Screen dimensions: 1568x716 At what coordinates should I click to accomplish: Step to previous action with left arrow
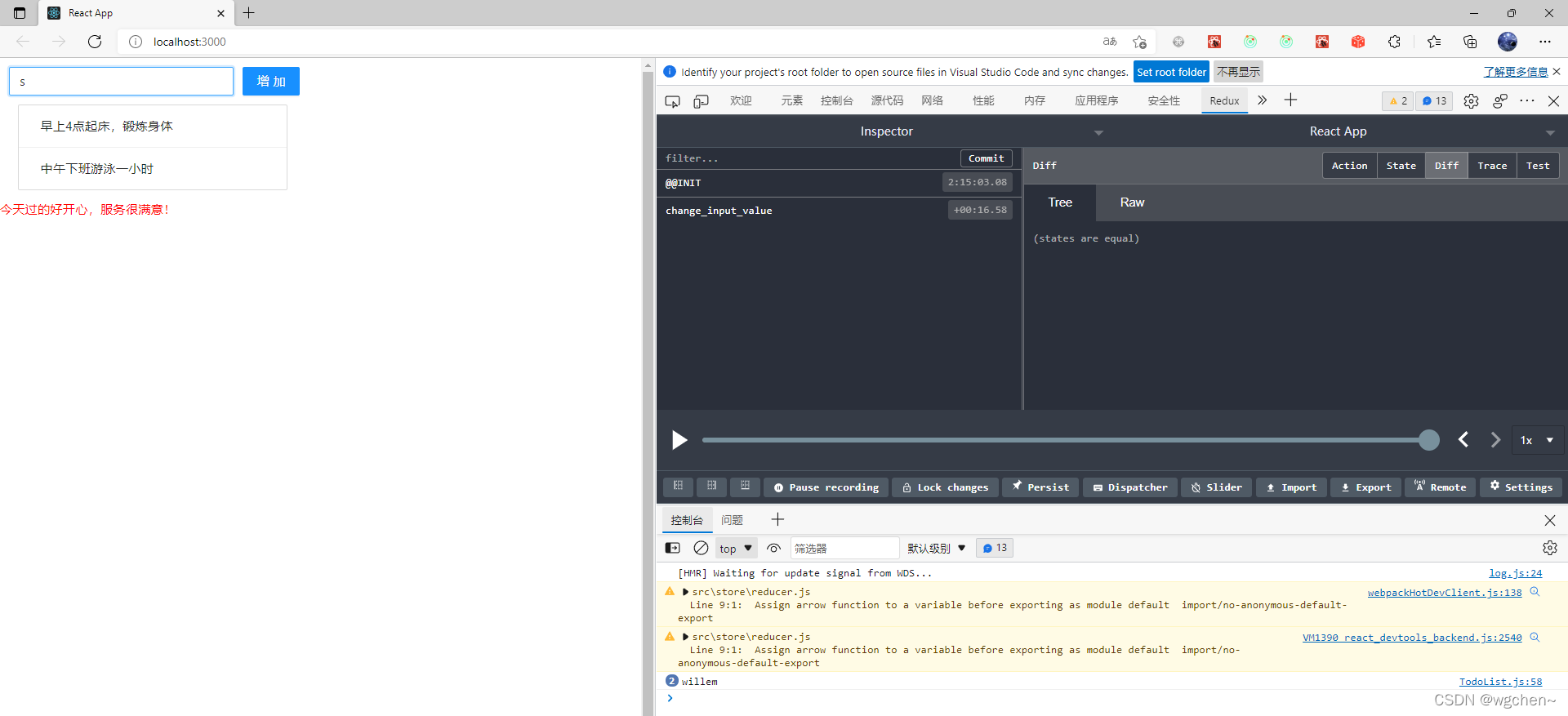(1463, 440)
